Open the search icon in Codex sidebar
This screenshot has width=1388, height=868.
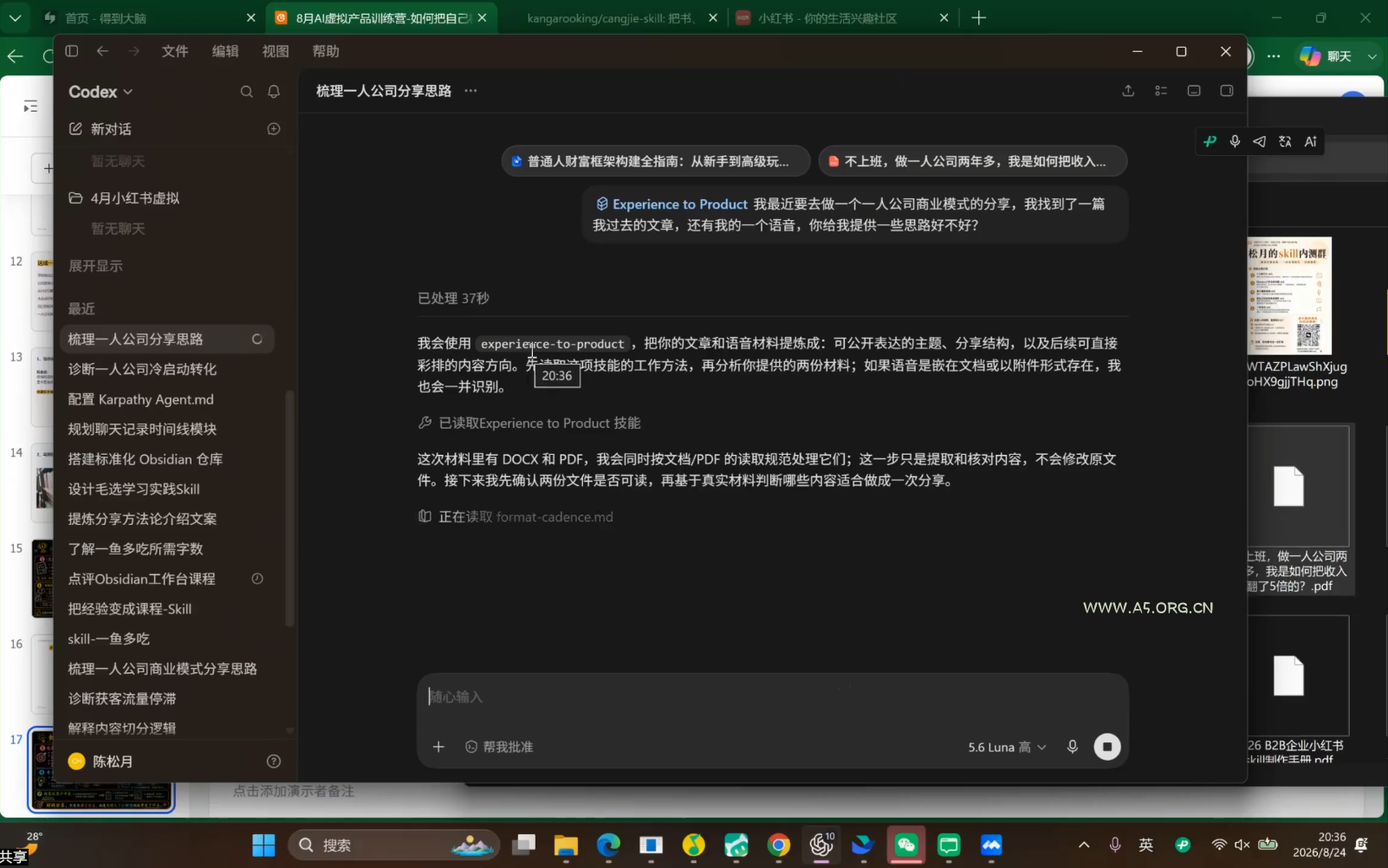pyautogui.click(x=247, y=92)
